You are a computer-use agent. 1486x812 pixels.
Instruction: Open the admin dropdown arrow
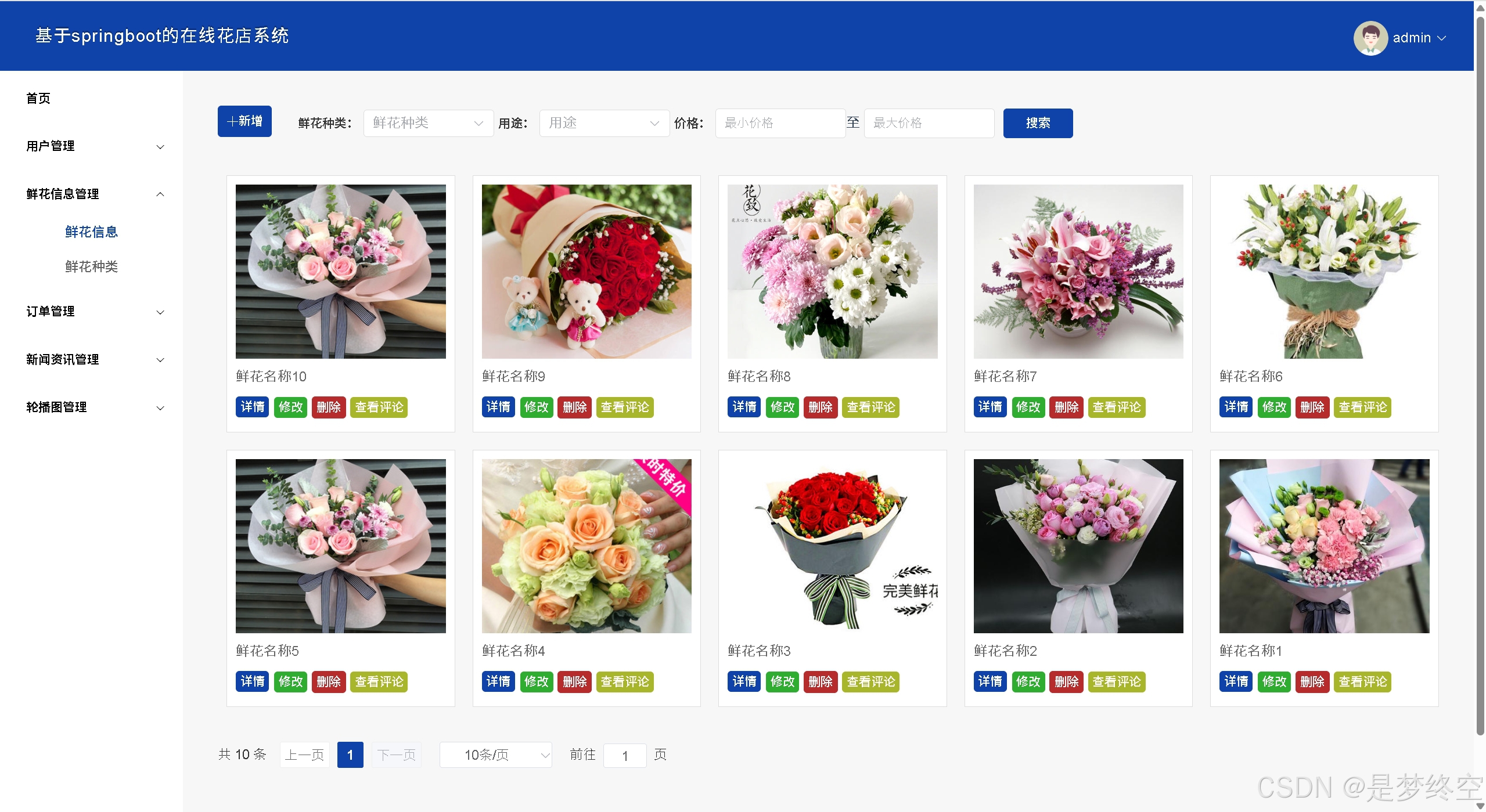click(1441, 38)
